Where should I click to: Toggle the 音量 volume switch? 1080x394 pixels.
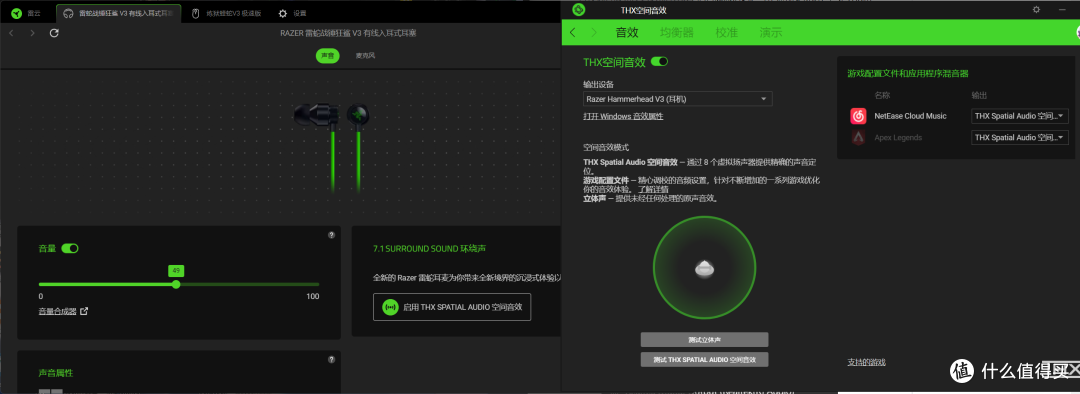click(x=70, y=248)
